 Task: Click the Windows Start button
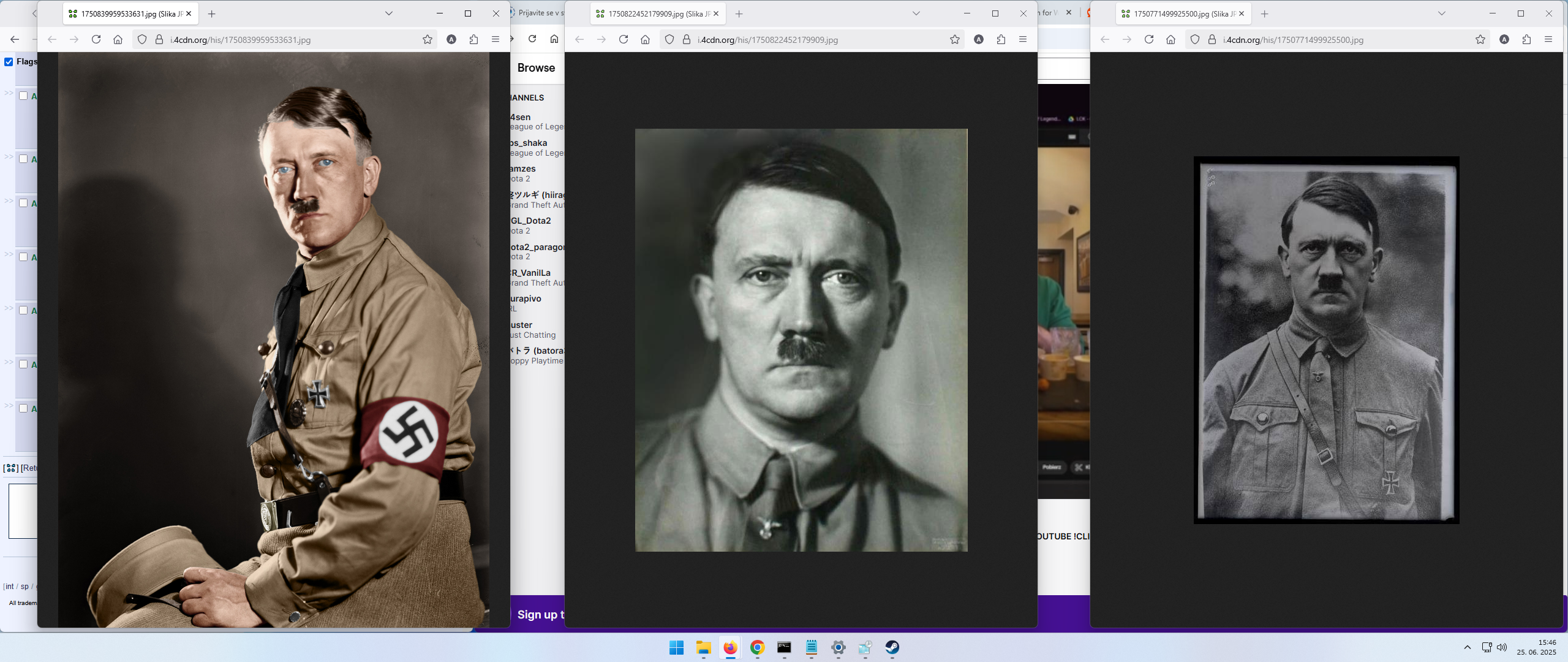click(x=677, y=647)
